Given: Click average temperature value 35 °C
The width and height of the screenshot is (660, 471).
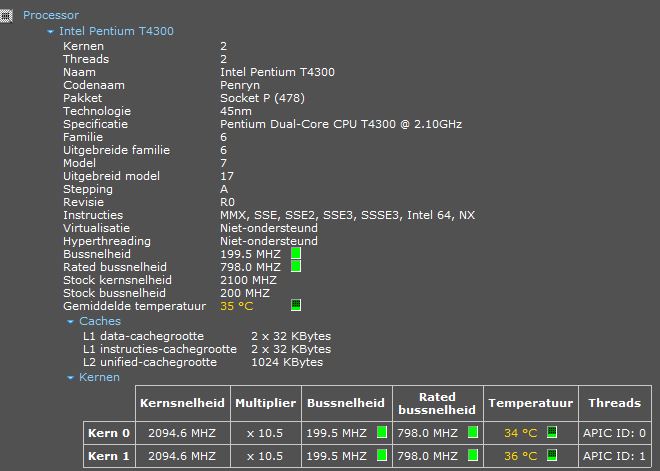Looking at the screenshot, I should (x=237, y=306).
